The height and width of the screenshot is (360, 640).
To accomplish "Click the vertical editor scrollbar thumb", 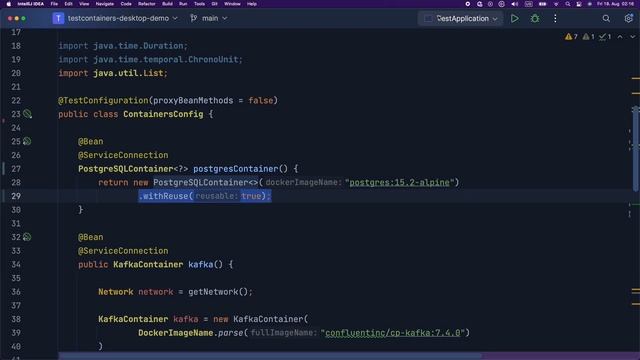I will pos(635,149).
